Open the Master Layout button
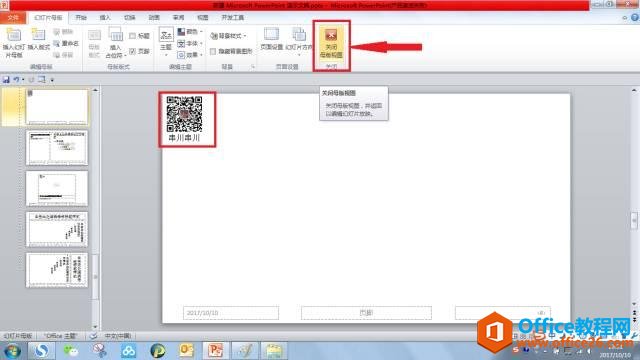This screenshot has width=640, height=360. pos(94,44)
